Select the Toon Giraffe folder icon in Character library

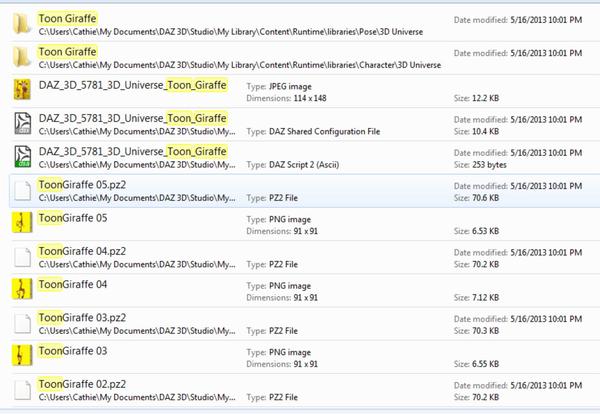[x=22, y=57]
